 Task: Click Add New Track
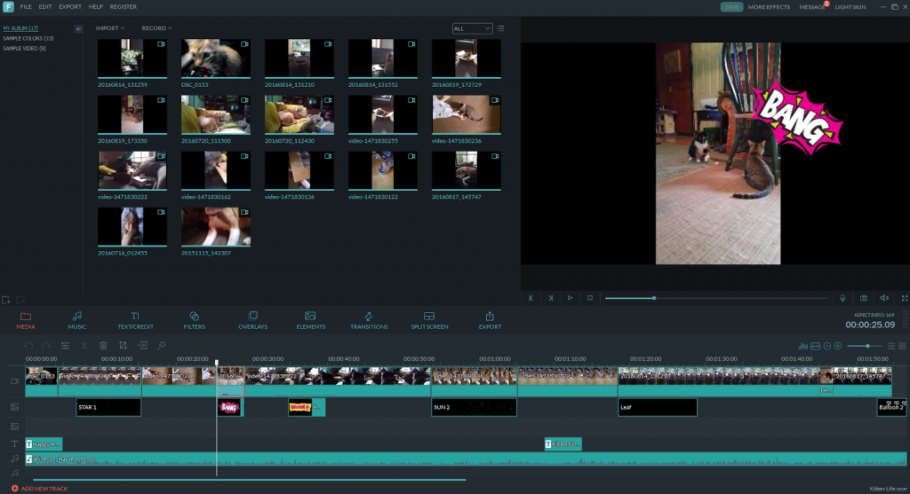tap(40, 488)
